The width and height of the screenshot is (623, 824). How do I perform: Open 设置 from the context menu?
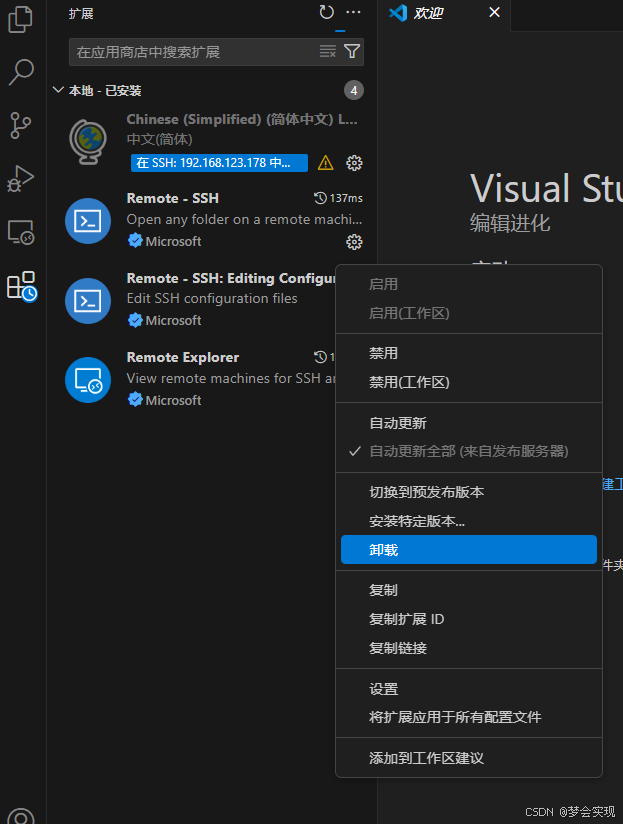(x=469, y=689)
